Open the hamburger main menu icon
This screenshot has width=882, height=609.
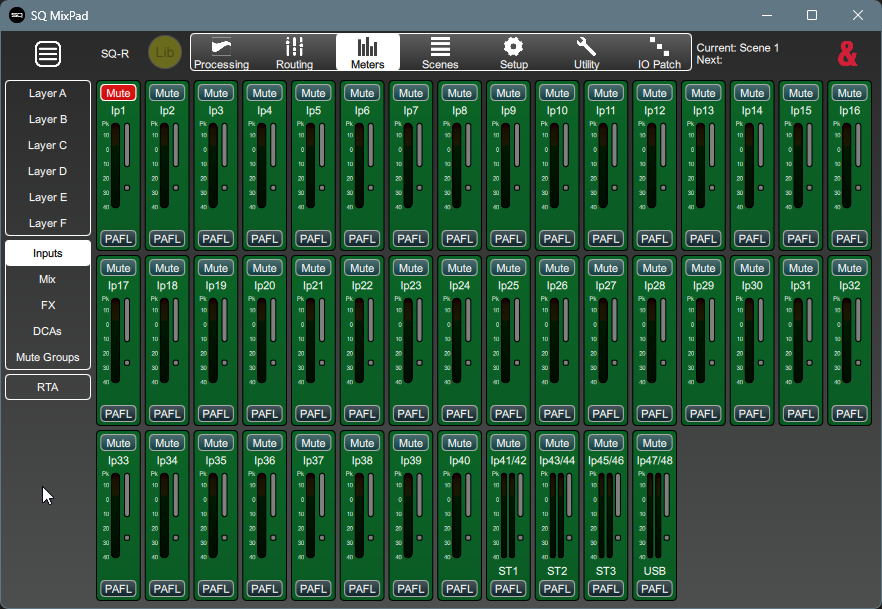[48, 54]
